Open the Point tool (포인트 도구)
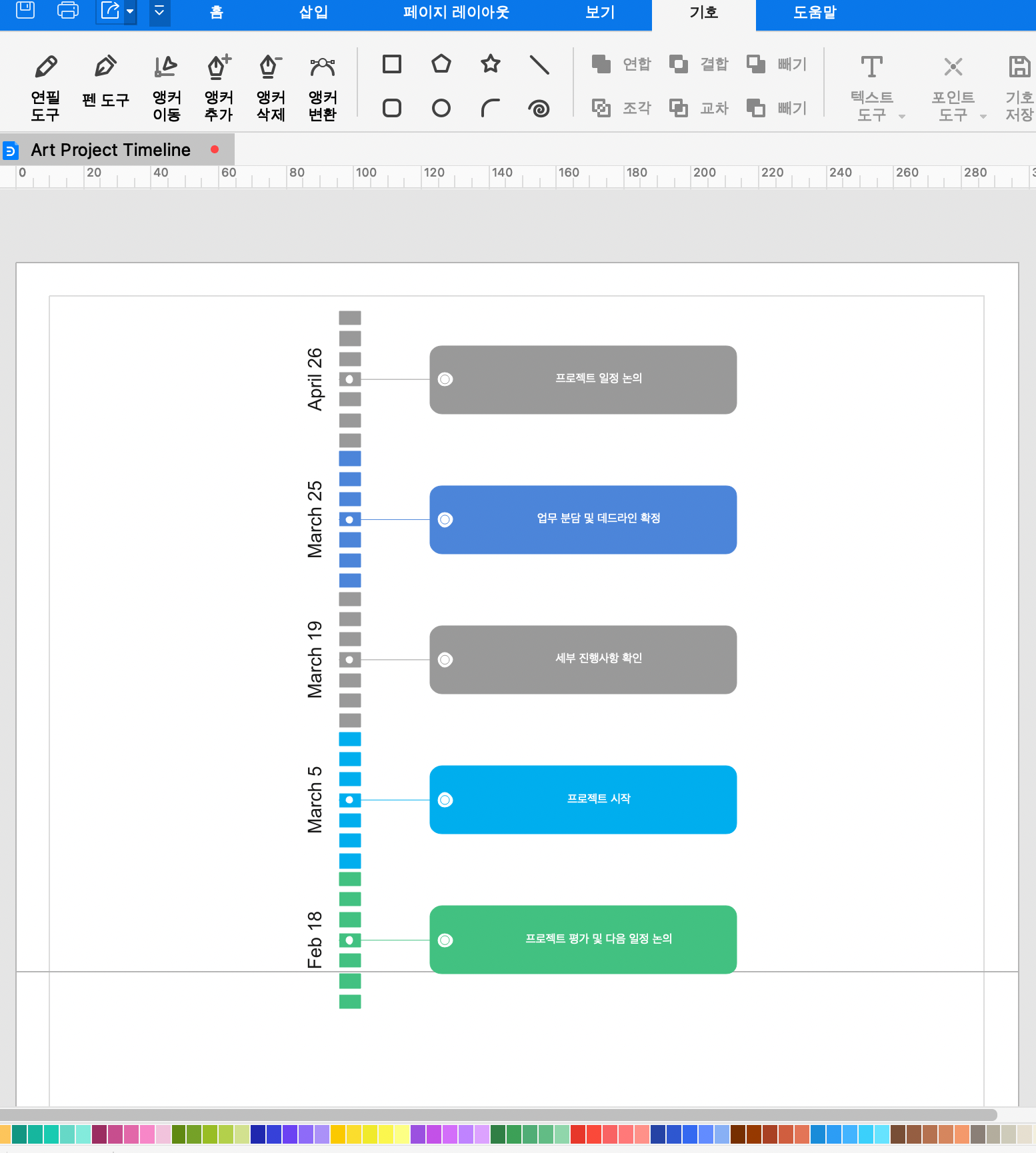Image resolution: width=1036 pixels, height=1153 pixels. point(954,88)
